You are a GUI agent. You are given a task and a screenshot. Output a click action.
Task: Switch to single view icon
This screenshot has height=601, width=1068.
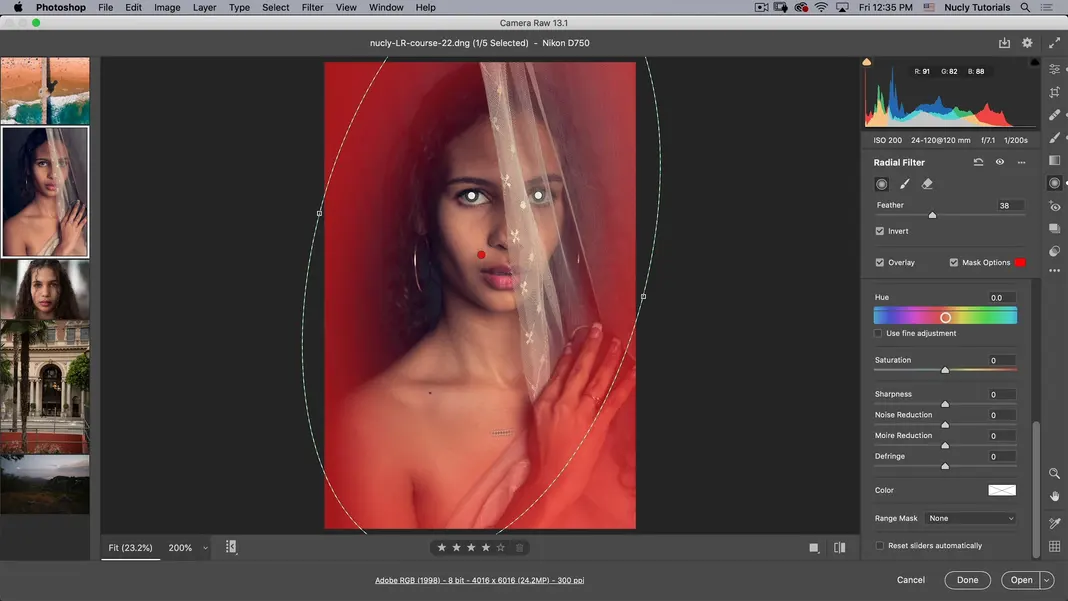(x=813, y=548)
